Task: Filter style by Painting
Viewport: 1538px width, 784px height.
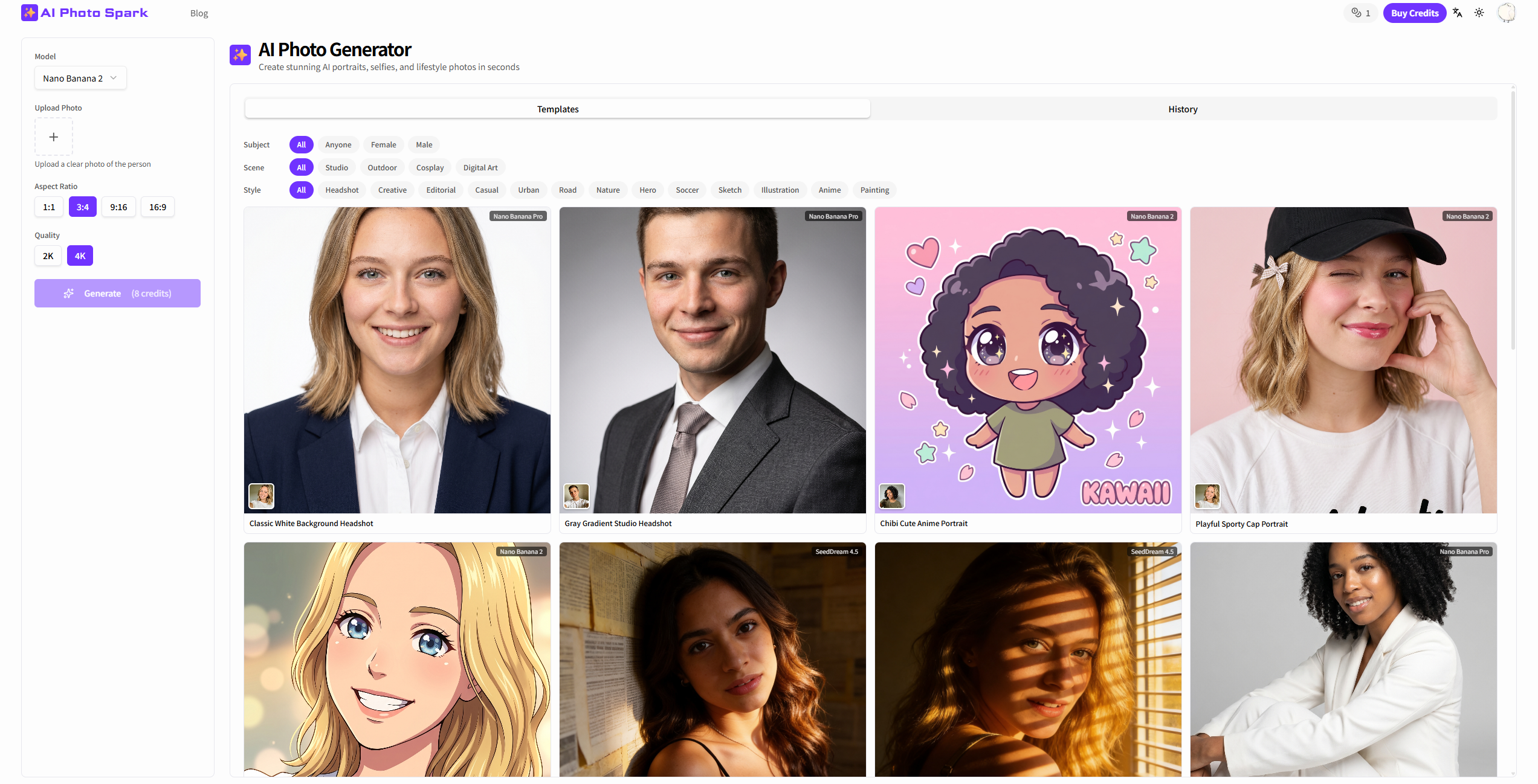Action: [875, 190]
